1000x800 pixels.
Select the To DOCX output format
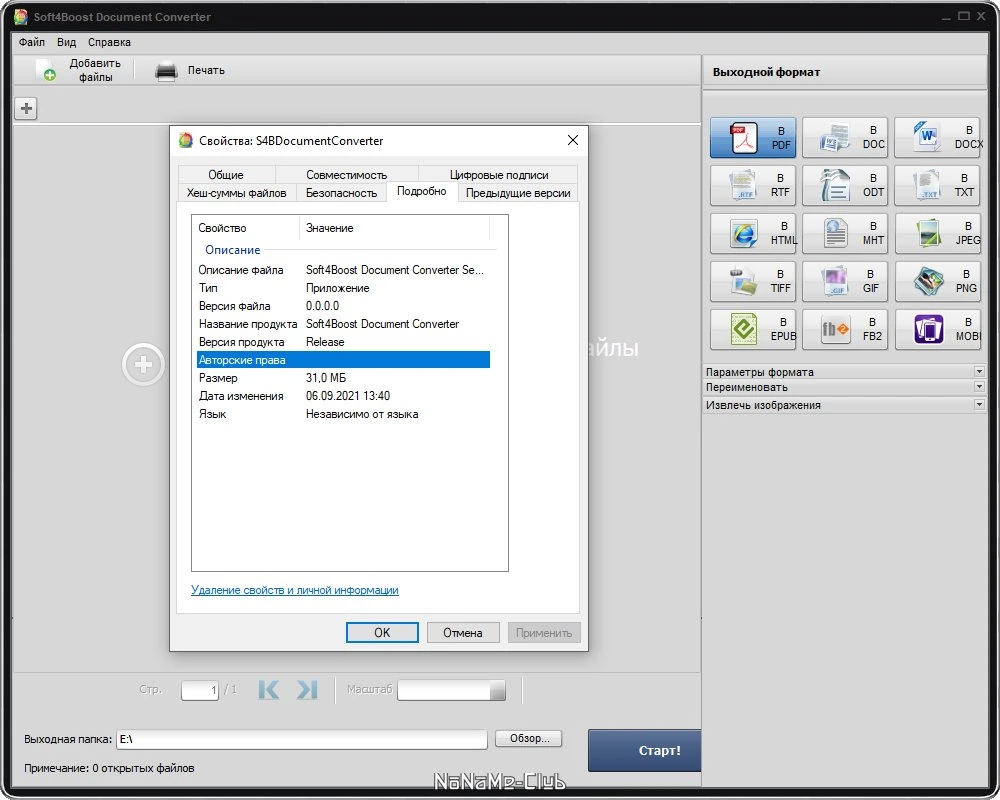point(939,137)
